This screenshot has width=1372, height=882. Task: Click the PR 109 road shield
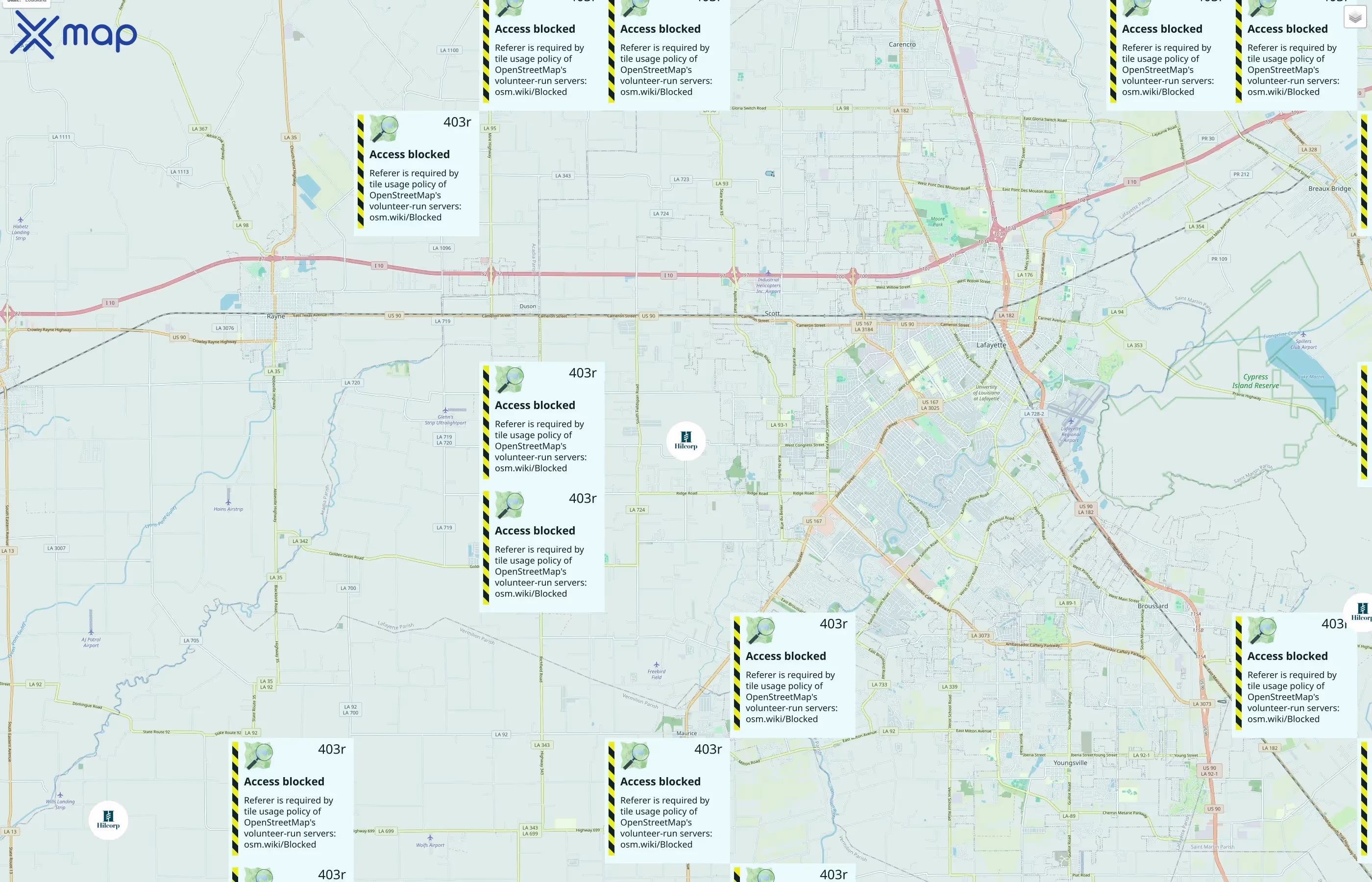(1219, 259)
